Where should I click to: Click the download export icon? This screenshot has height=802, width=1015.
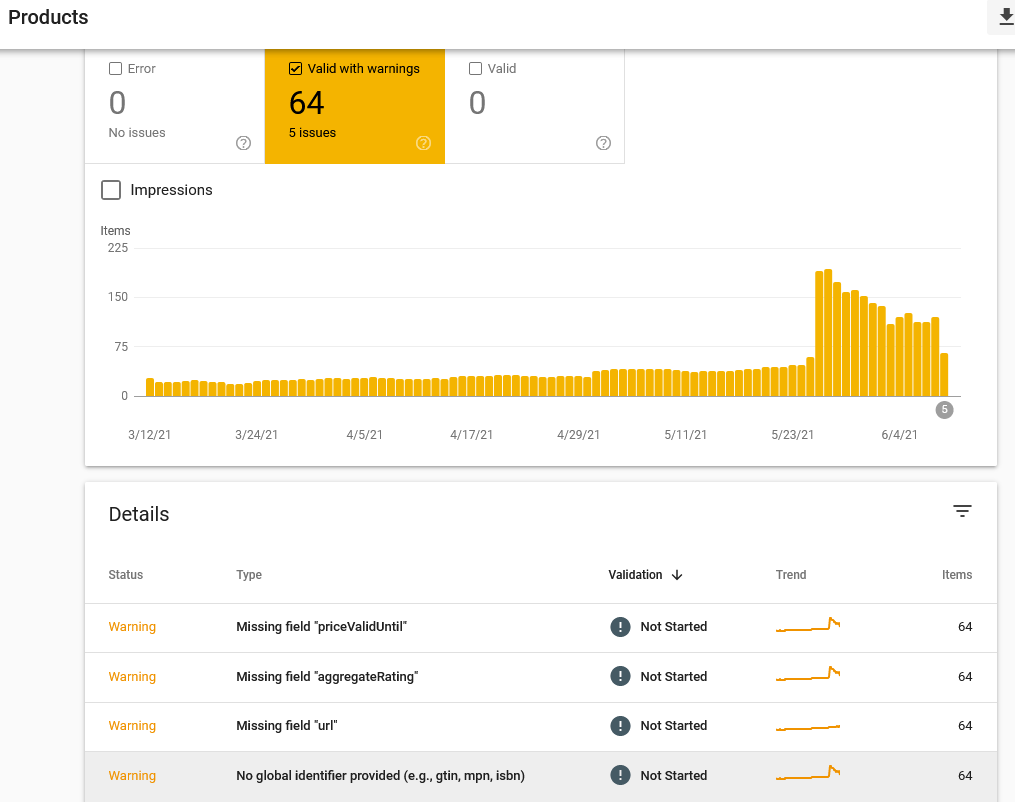(1005, 17)
